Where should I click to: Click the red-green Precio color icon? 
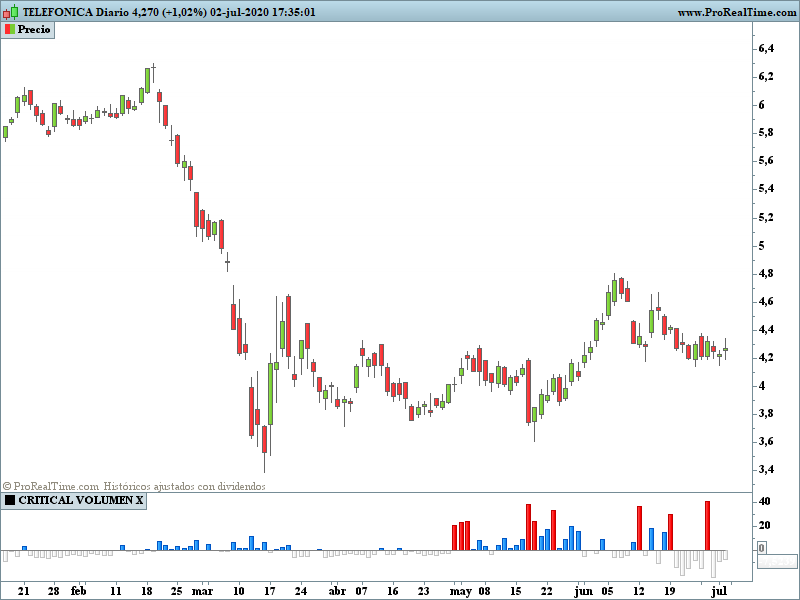pyautogui.click(x=10, y=30)
